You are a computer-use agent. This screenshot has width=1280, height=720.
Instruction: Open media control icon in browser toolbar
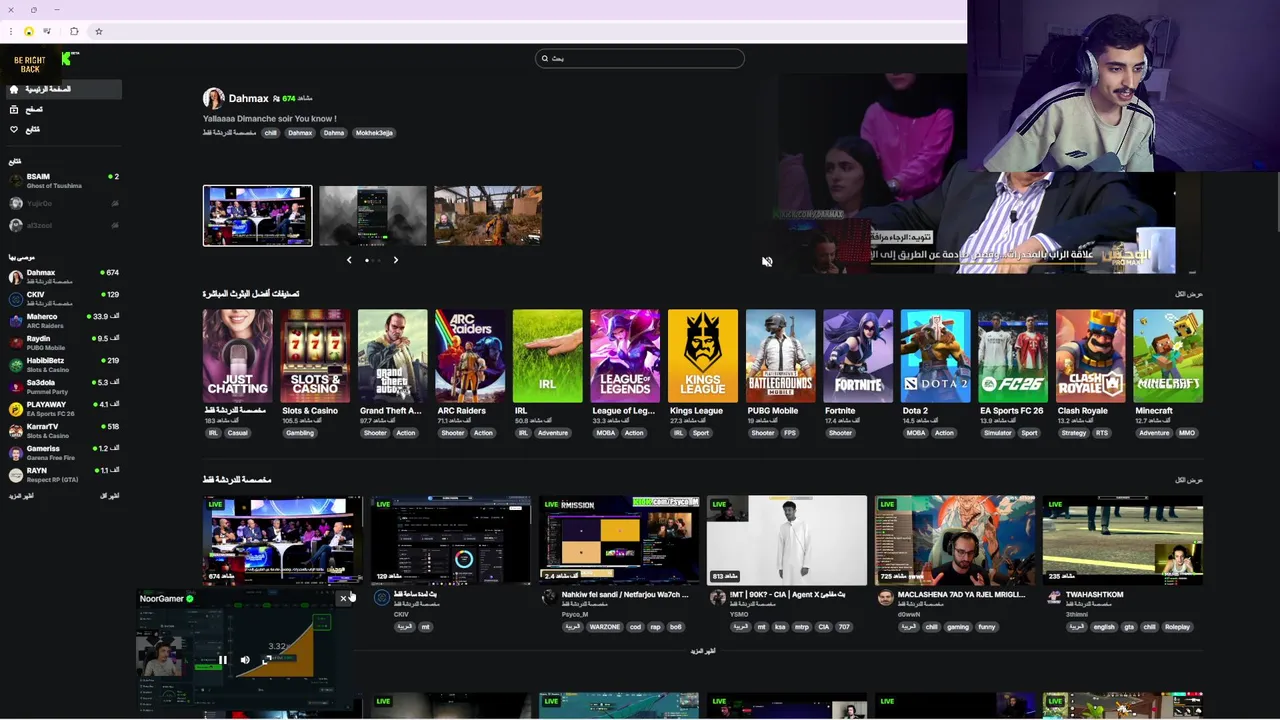coord(47,31)
